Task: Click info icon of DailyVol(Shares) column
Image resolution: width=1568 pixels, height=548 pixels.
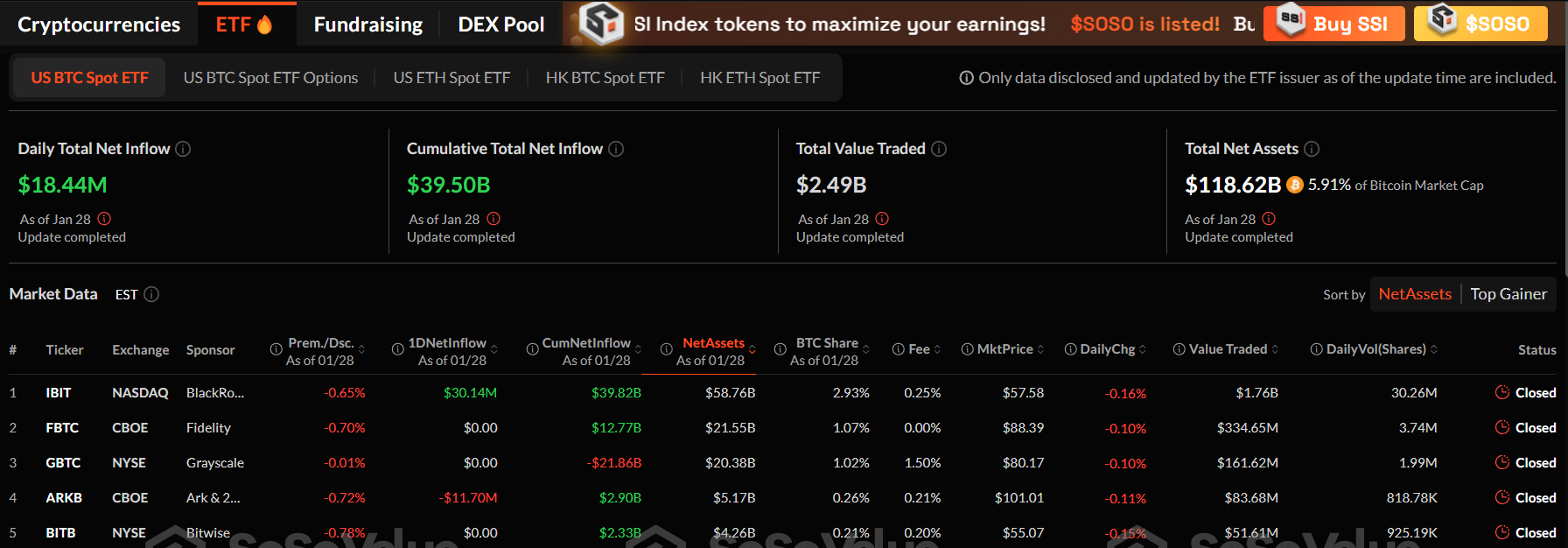Action: 1316,349
